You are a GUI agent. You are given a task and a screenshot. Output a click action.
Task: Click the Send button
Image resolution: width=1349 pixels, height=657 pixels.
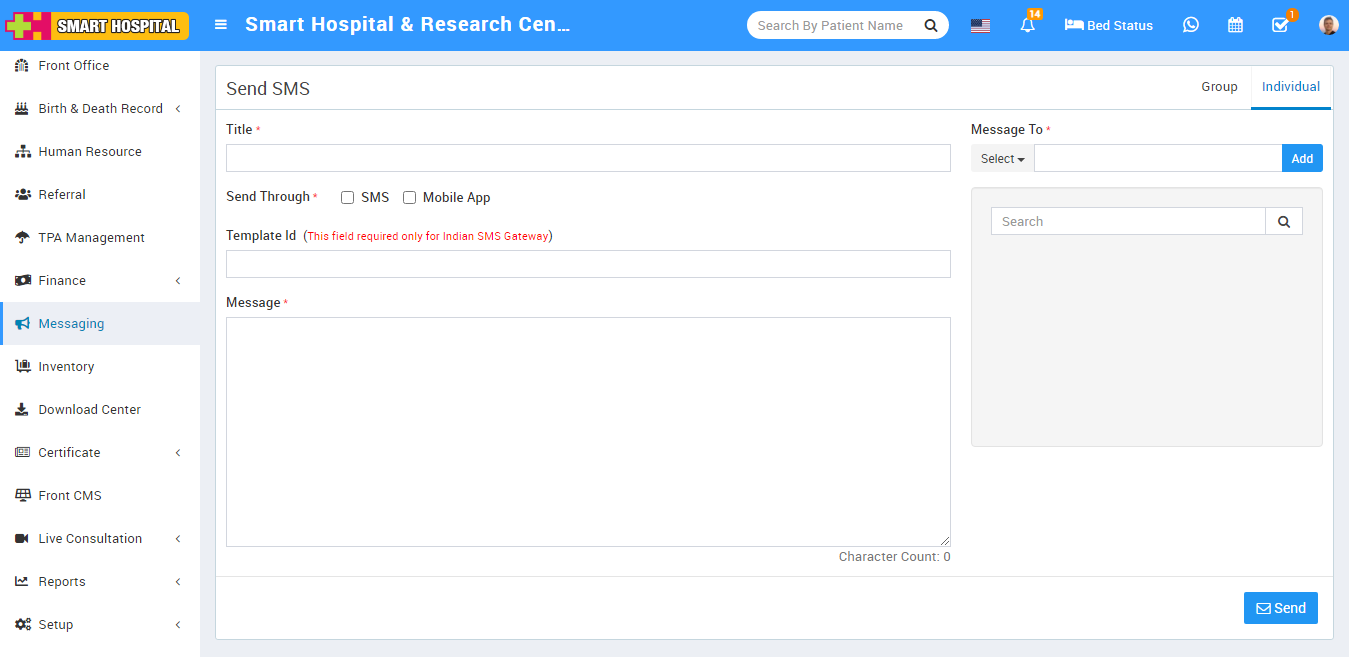(1280, 608)
